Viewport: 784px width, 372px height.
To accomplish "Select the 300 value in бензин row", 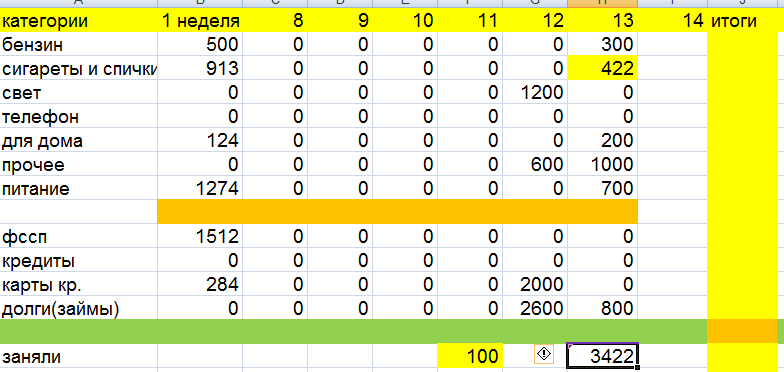I will pyautogui.click(x=602, y=44).
